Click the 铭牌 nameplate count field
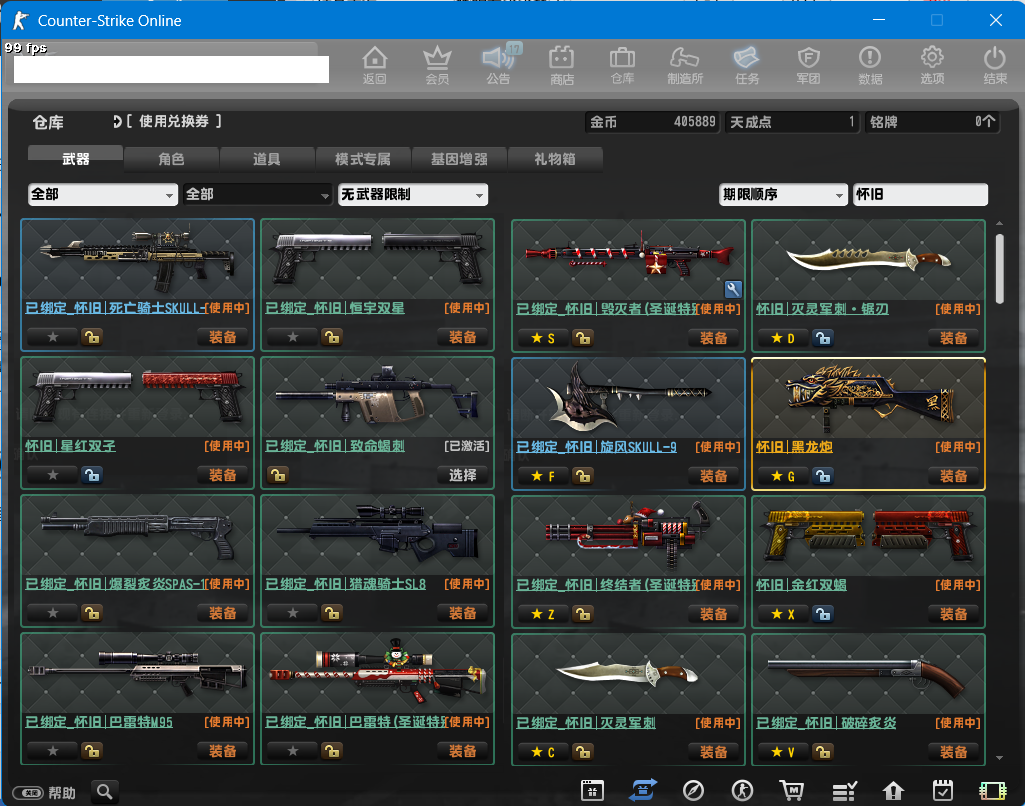Screen dimensions: 1025x806 coord(933,122)
